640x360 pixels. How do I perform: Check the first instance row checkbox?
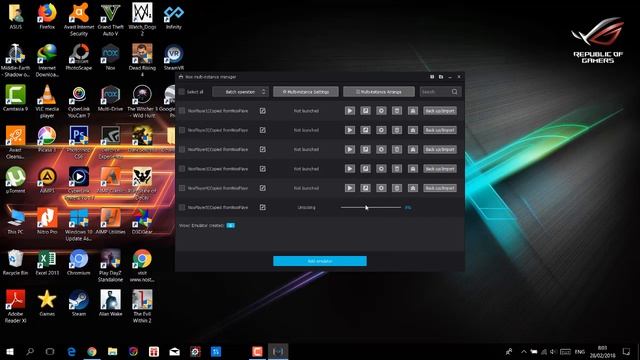click(182, 111)
